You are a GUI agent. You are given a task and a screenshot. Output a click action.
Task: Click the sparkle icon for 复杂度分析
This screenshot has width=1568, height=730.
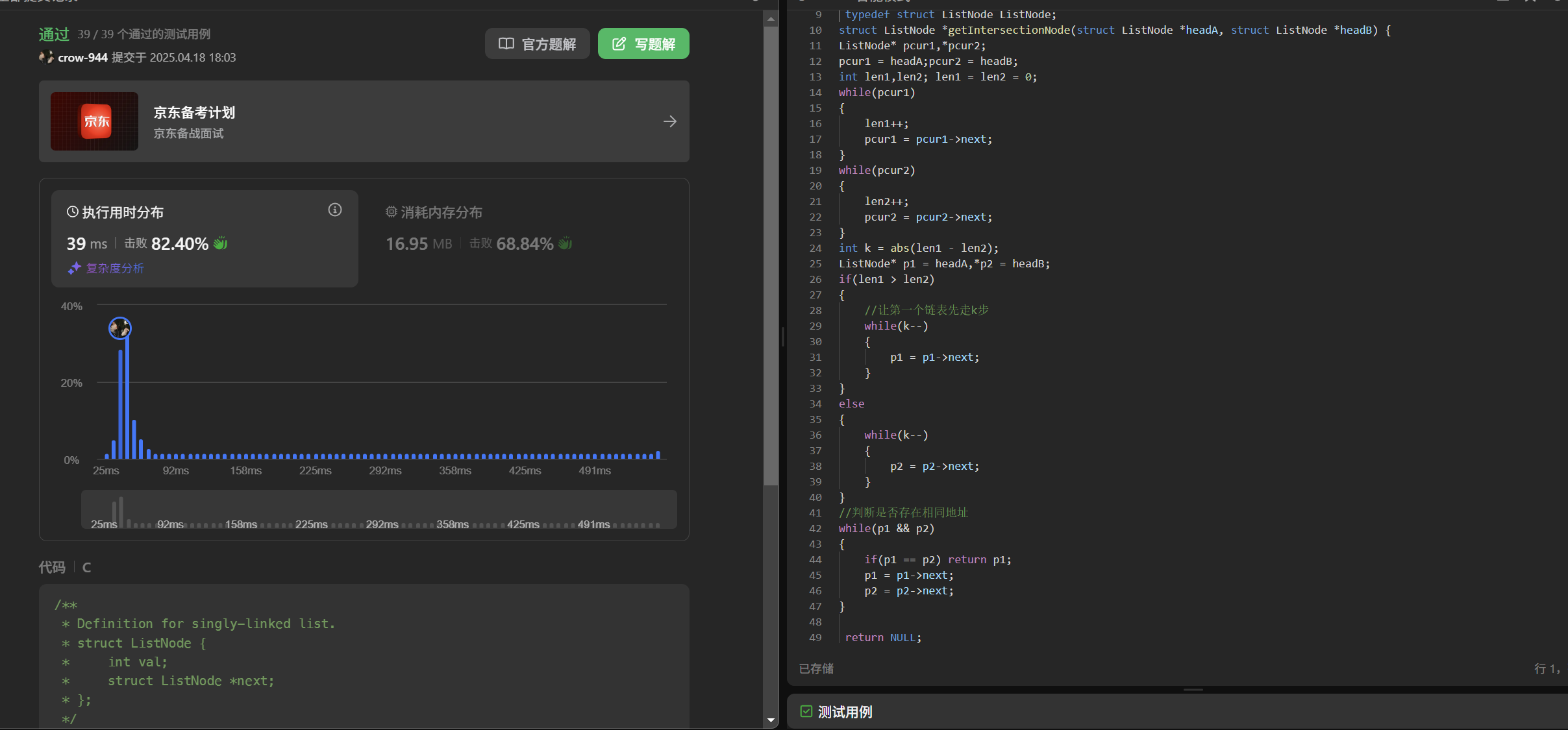(74, 268)
